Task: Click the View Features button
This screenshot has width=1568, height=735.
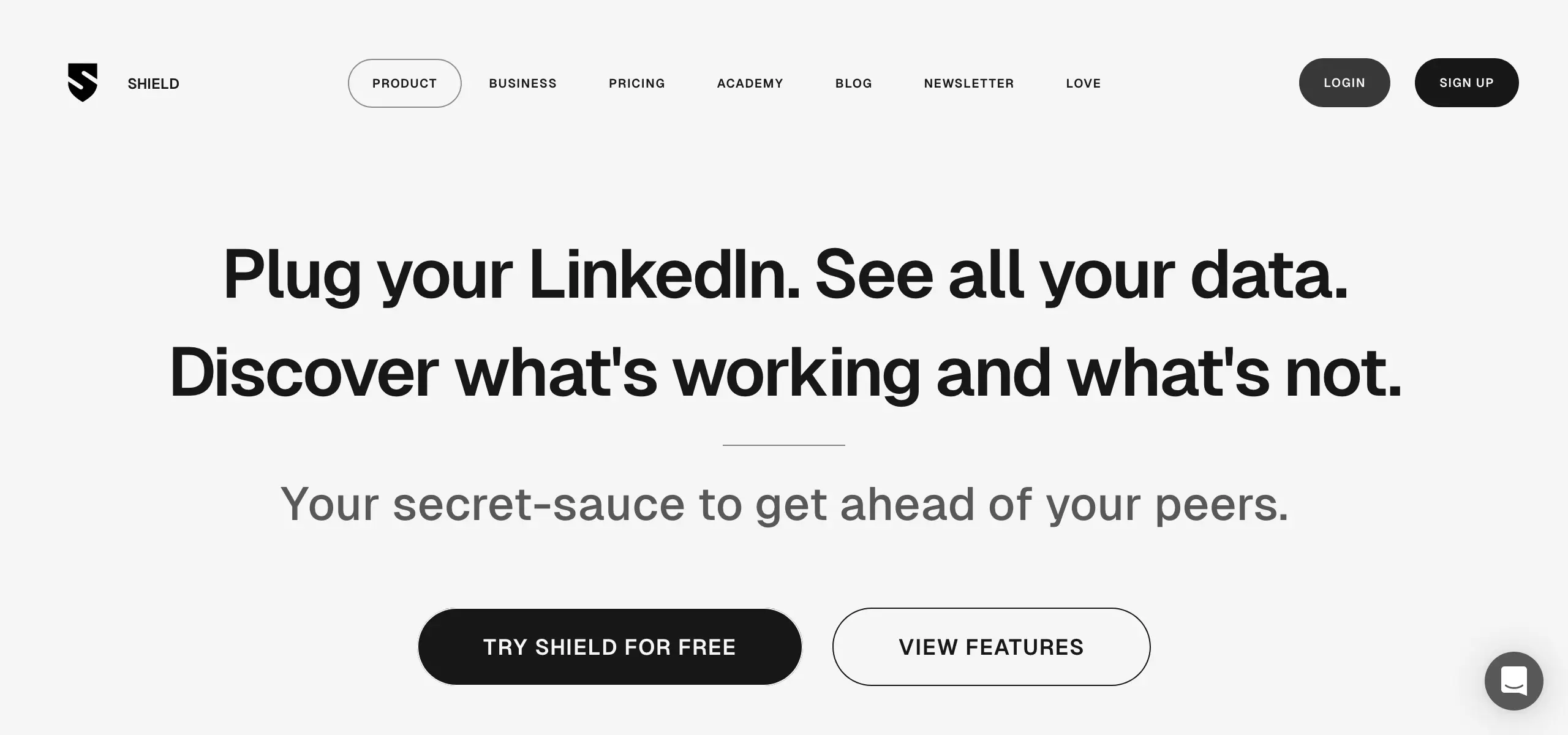Action: click(x=991, y=647)
